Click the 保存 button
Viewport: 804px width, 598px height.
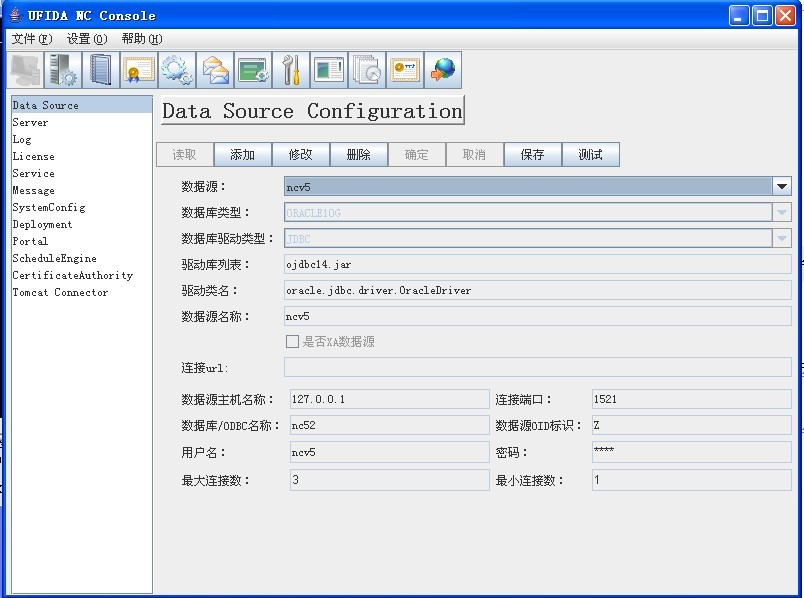tap(532, 154)
